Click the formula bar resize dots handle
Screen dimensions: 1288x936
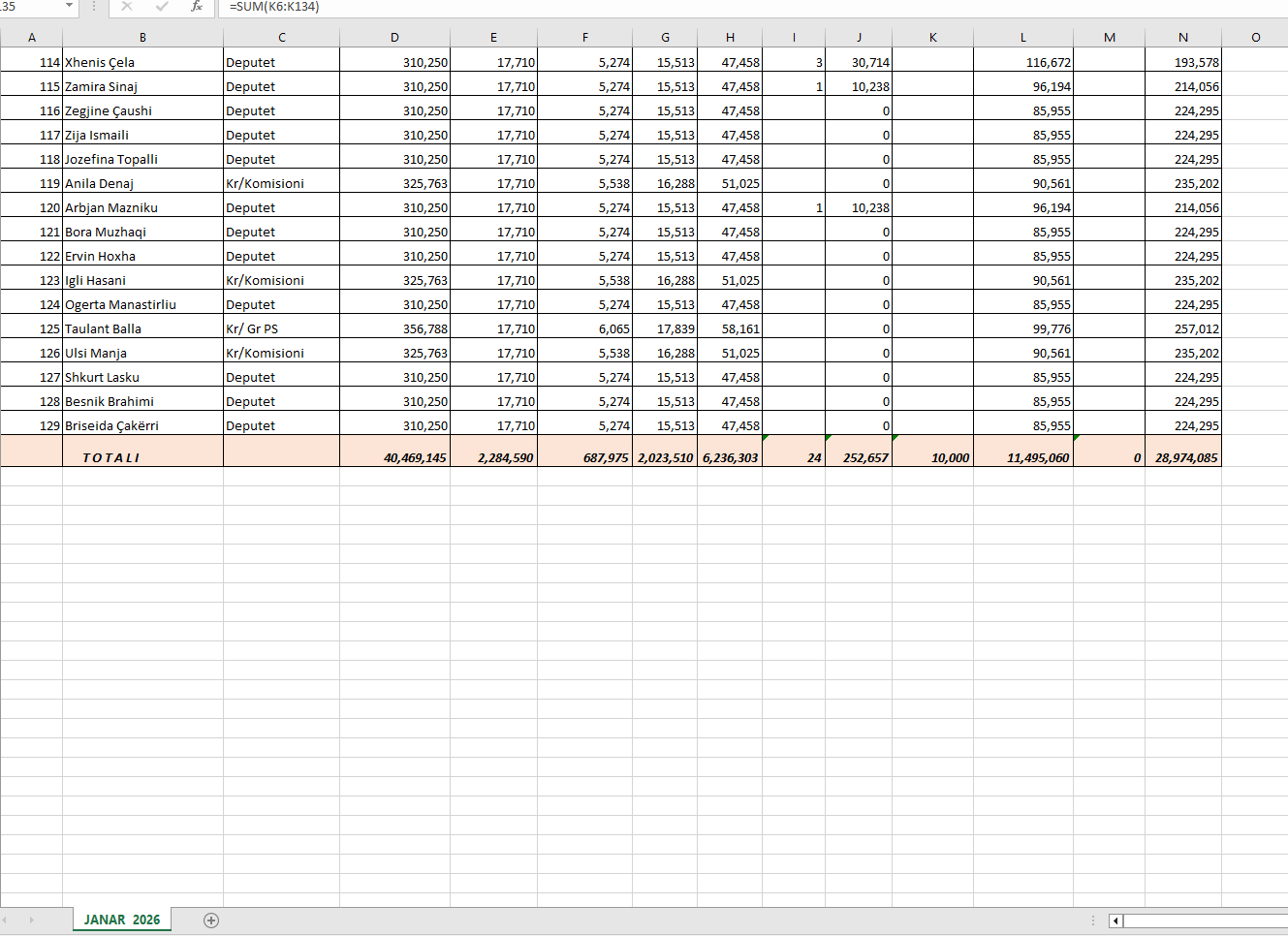(94, 7)
